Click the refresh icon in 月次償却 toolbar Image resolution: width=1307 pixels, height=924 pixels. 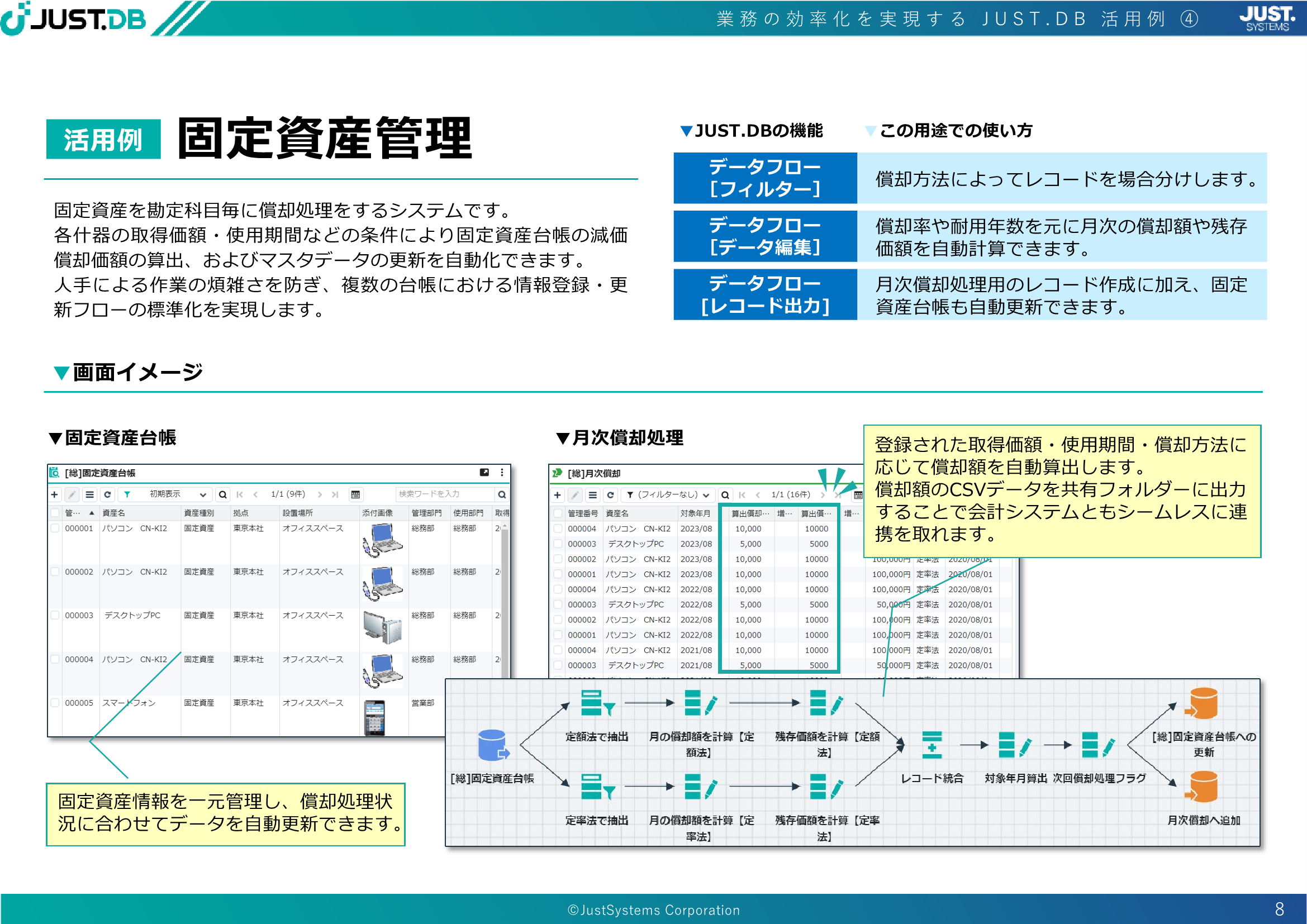pyautogui.click(x=610, y=495)
